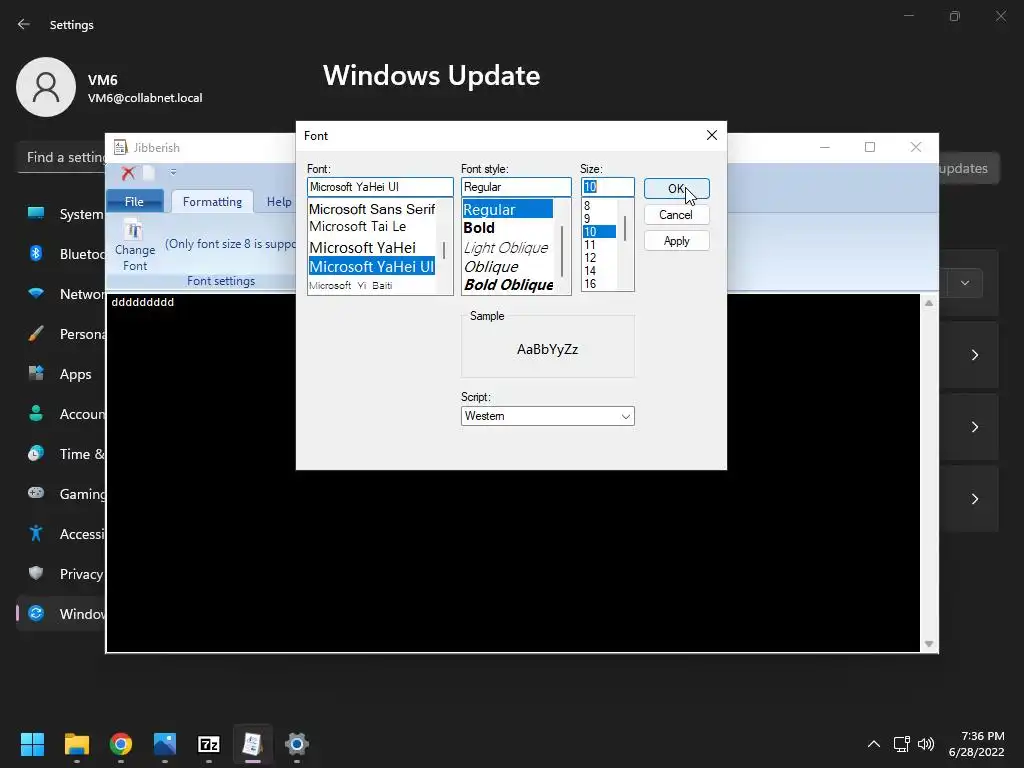Click the Settings back arrow
Screen dimensions: 1024x768
[x=24, y=24]
